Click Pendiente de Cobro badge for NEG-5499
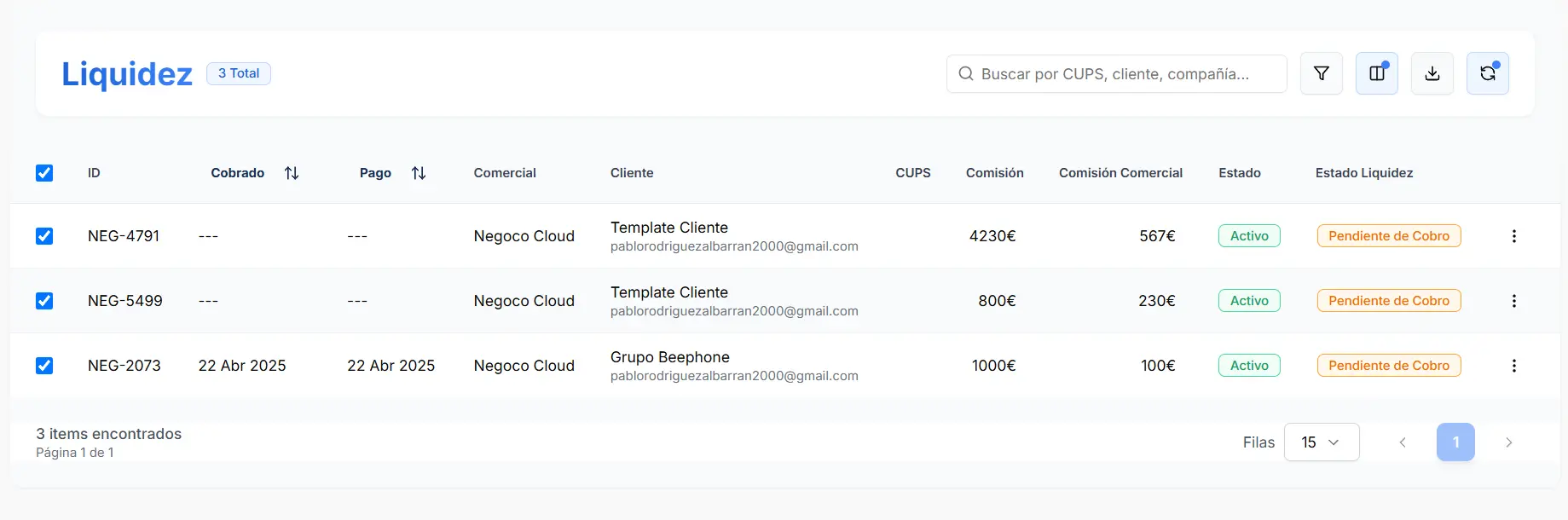The width and height of the screenshot is (1568, 520). (x=1388, y=301)
